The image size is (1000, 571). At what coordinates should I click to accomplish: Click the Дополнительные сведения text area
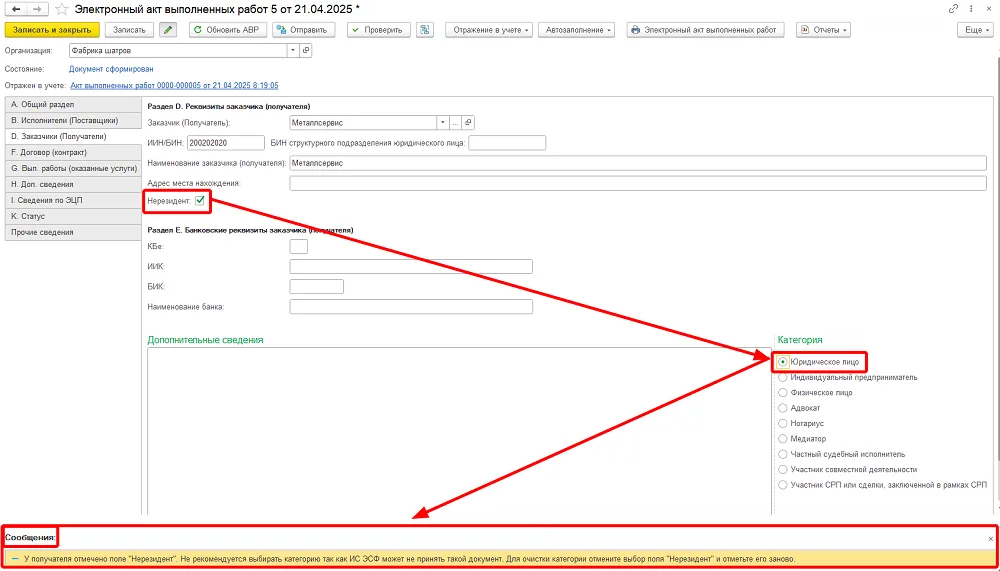pyautogui.click(x=459, y=431)
